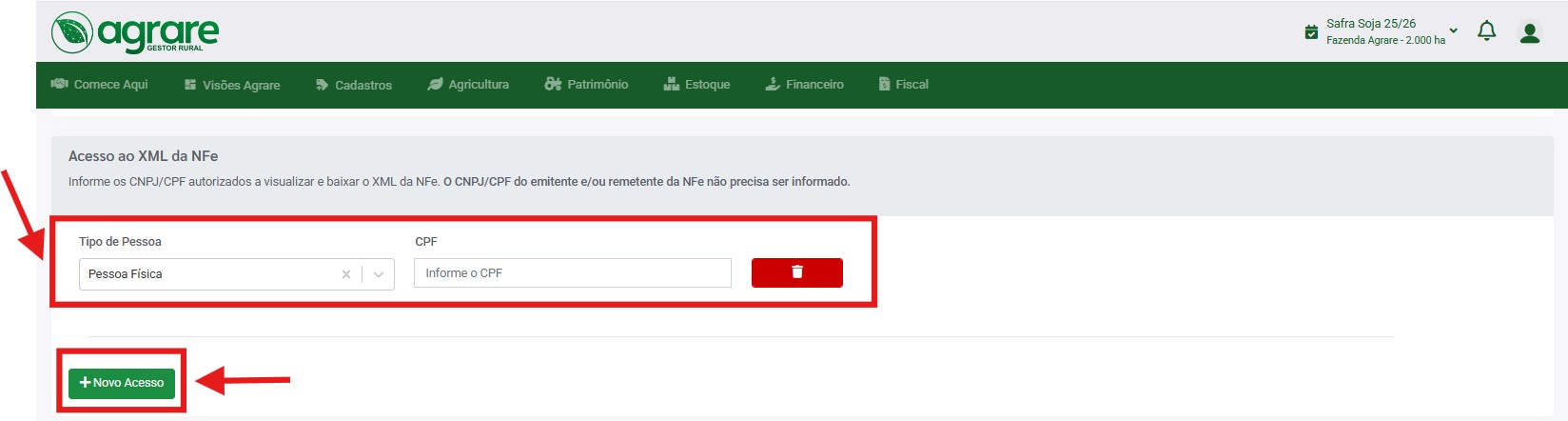Click the Pessoa Física selected value
Image resolution: width=1568 pixels, height=421 pixels.
126,274
